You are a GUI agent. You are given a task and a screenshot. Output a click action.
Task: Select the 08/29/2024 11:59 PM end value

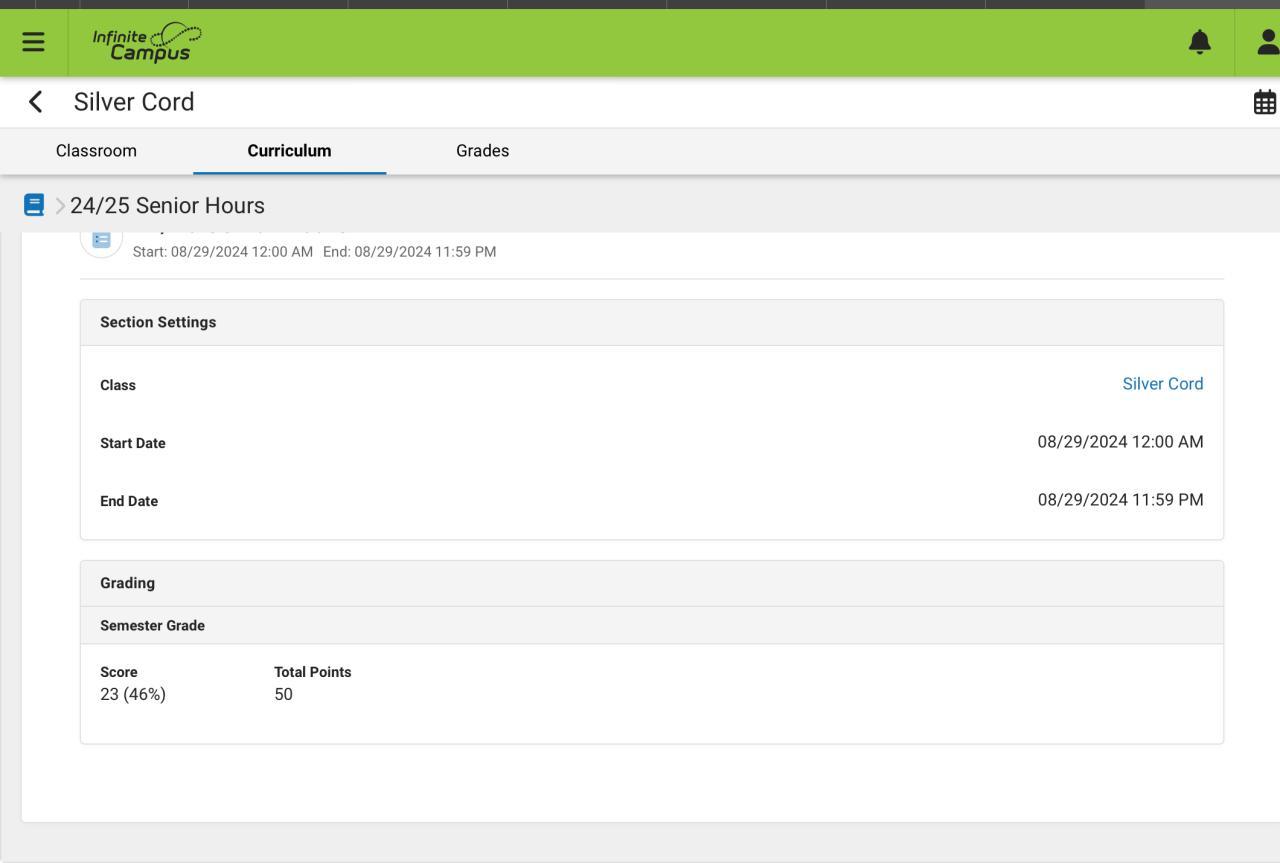[1120, 500]
